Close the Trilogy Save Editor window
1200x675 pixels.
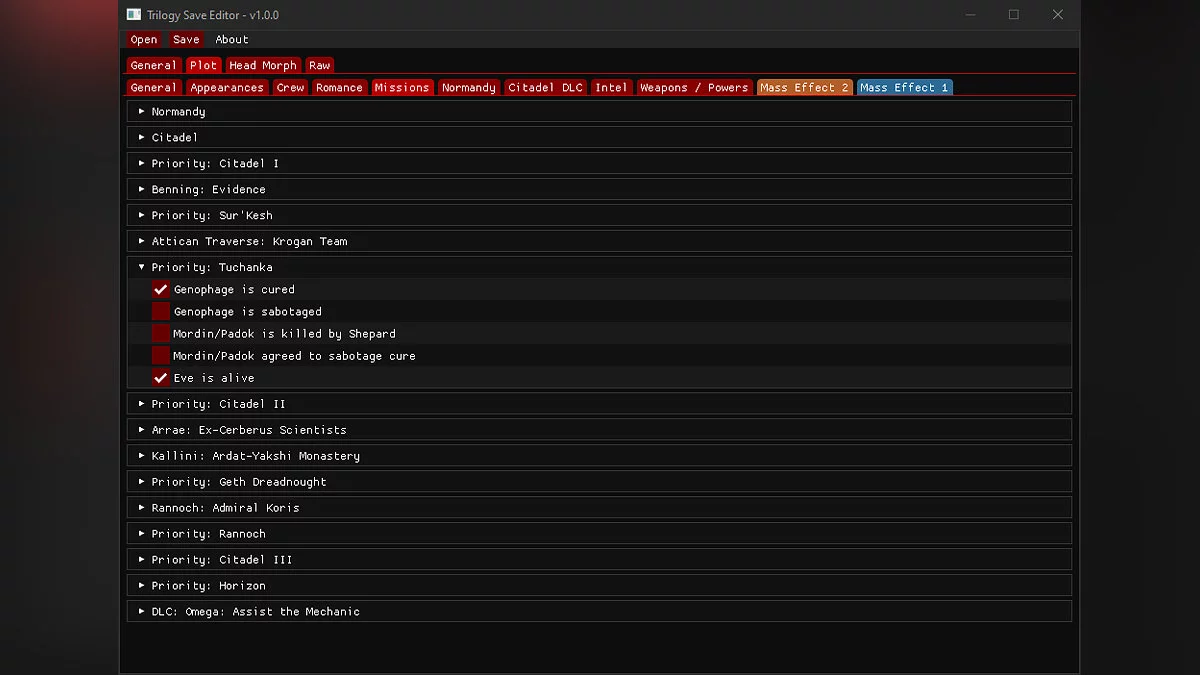pyautogui.click(x=1058, y=15)
